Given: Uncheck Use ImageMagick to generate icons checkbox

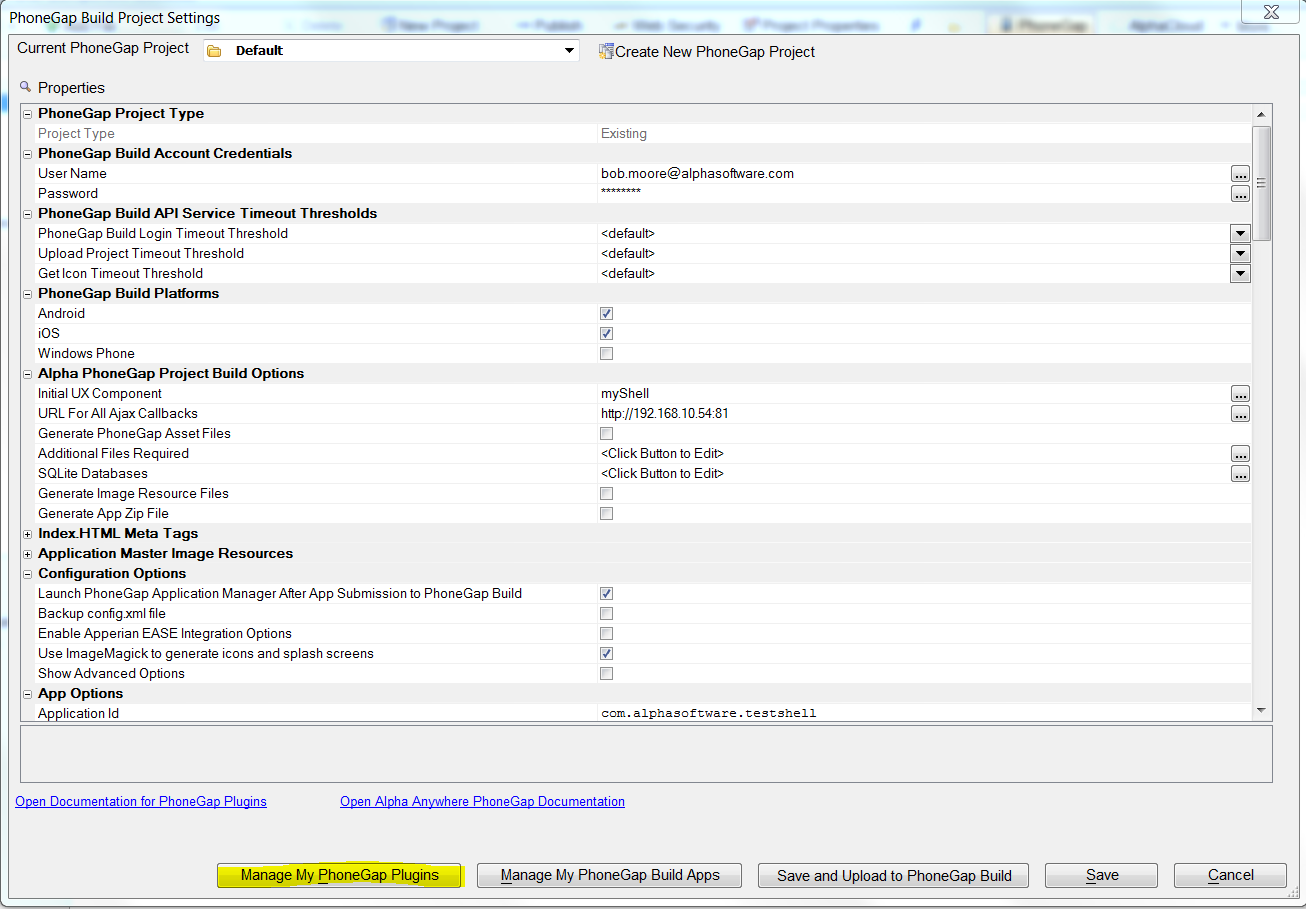Looking at the screenshot, I should [x=606, y=654].
